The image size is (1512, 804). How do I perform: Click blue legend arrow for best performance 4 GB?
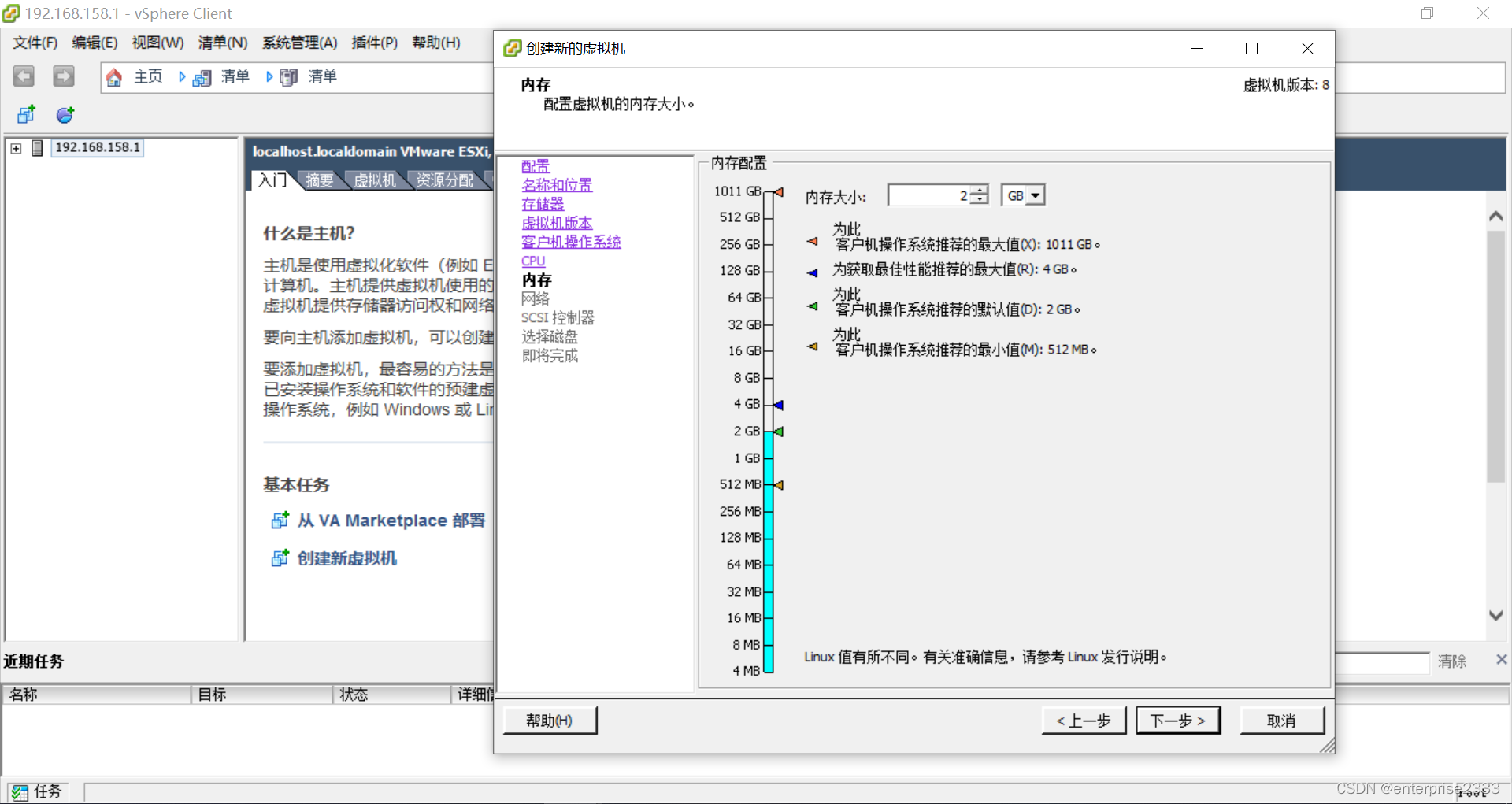813,272
